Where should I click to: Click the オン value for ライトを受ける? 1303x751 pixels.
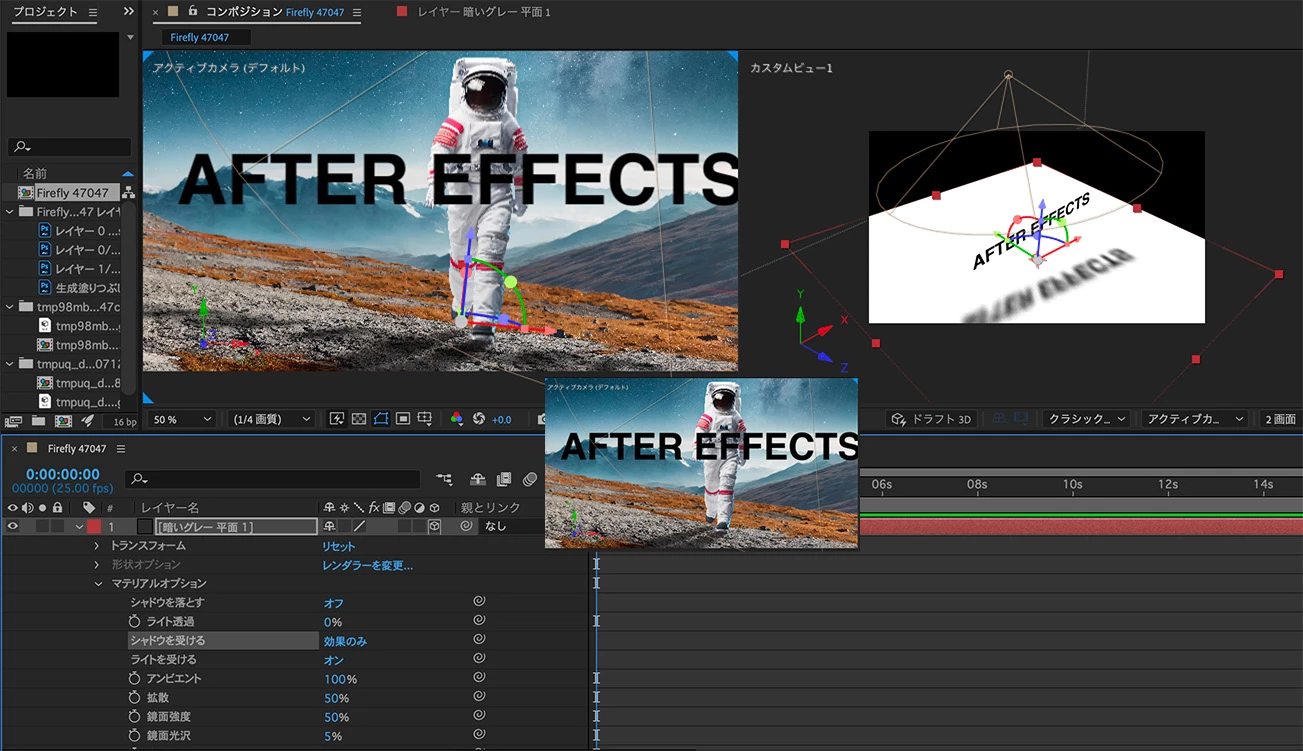pyautogui.click(x=333, y=660)
